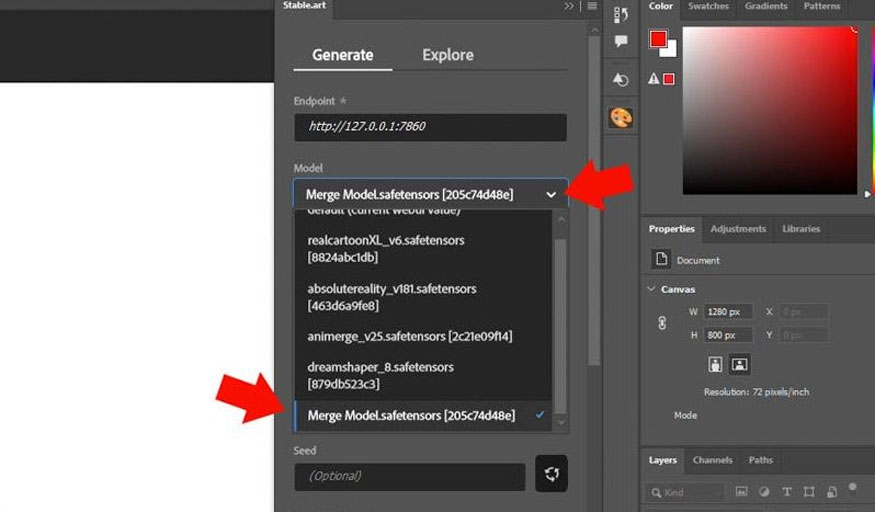Click the Endpoint URL input field

coord(430,127)
